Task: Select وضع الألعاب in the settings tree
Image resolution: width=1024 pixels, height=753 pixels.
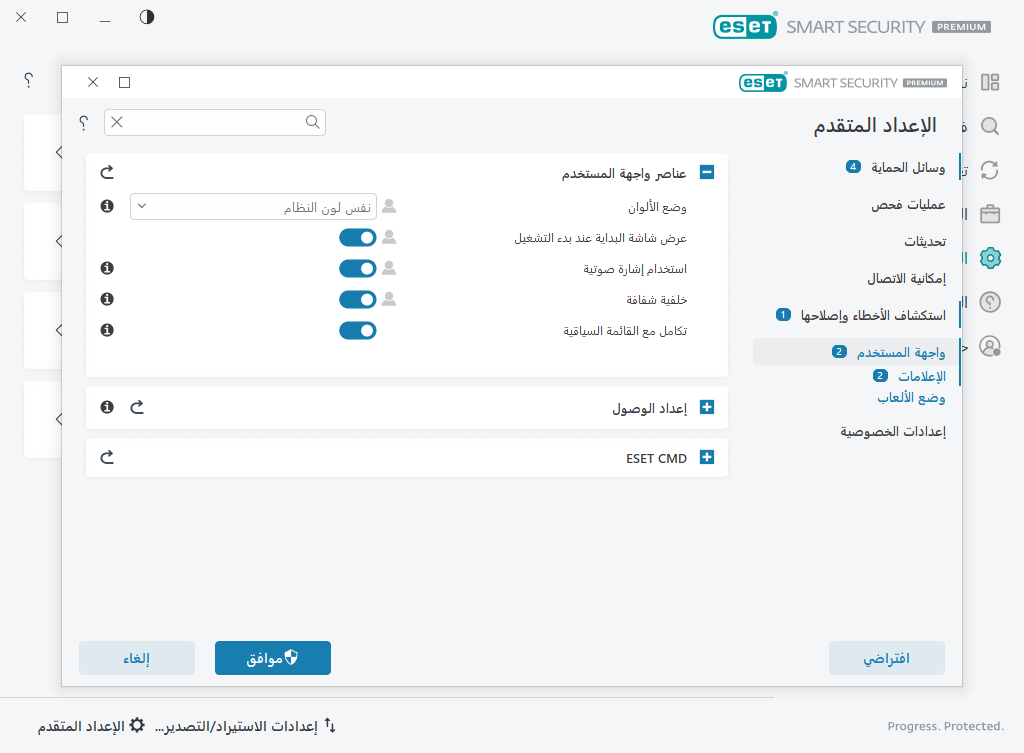Action: pyautogui.click(x=911, y=397)
